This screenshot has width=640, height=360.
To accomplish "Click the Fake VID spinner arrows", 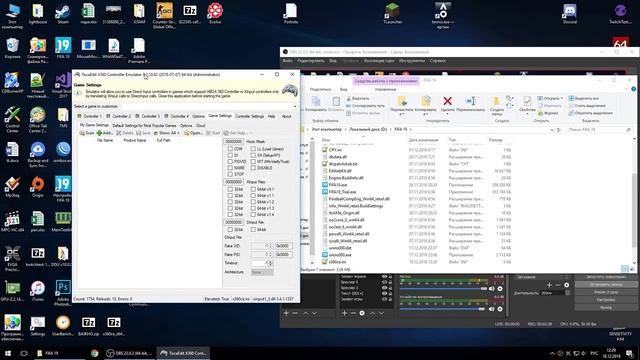I will 270,246.
